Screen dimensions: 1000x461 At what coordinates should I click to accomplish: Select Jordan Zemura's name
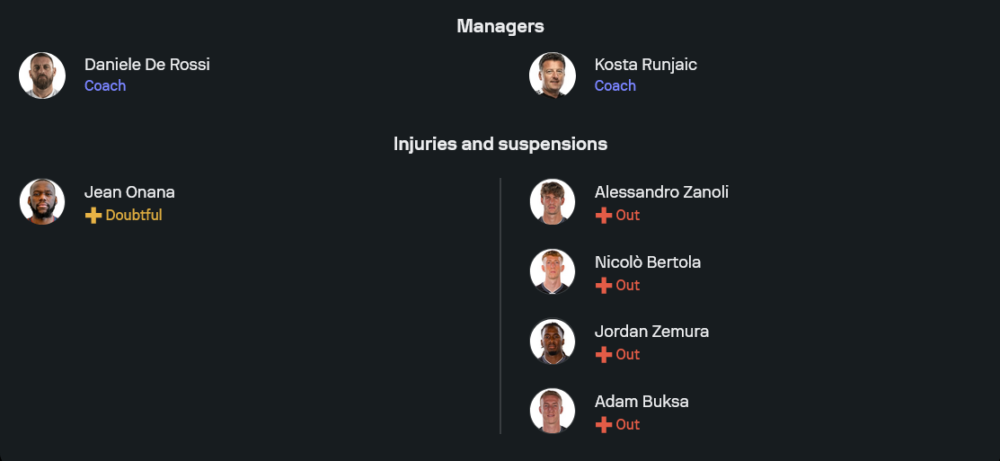click(651, 331)
